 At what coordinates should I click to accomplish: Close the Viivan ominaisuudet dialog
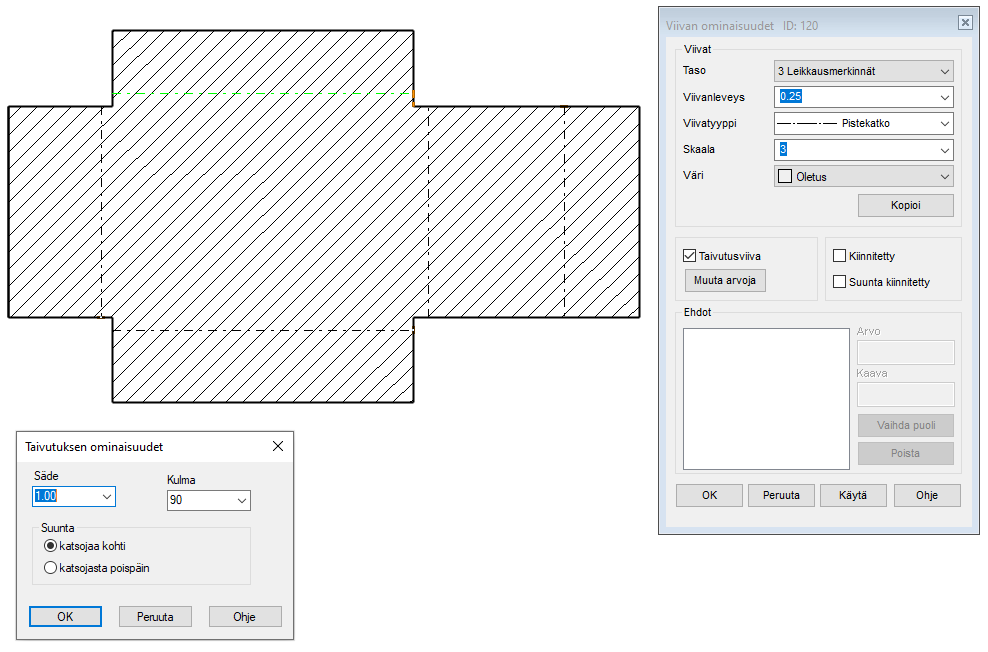tap(964, 23)
